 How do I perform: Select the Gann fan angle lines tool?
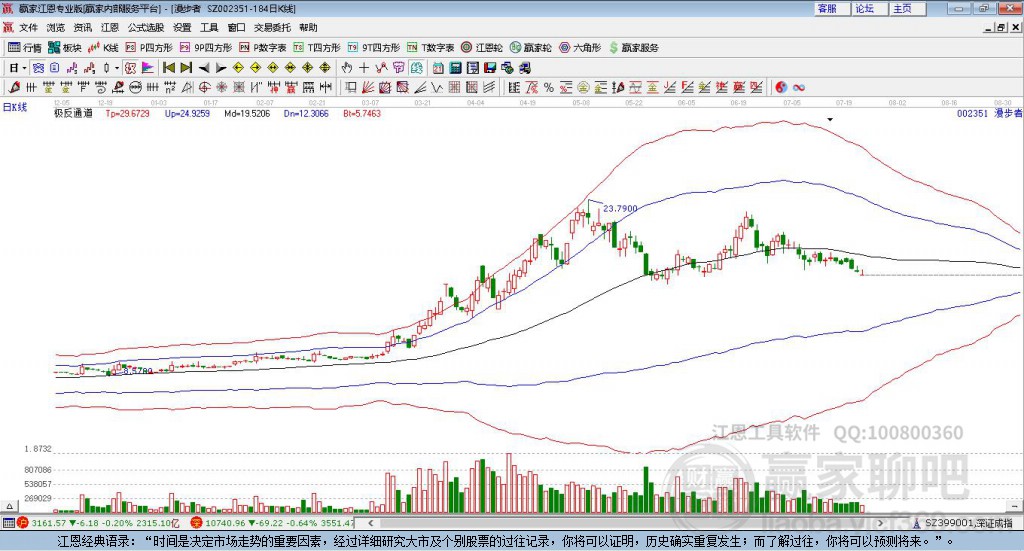[x=367, y=87]
